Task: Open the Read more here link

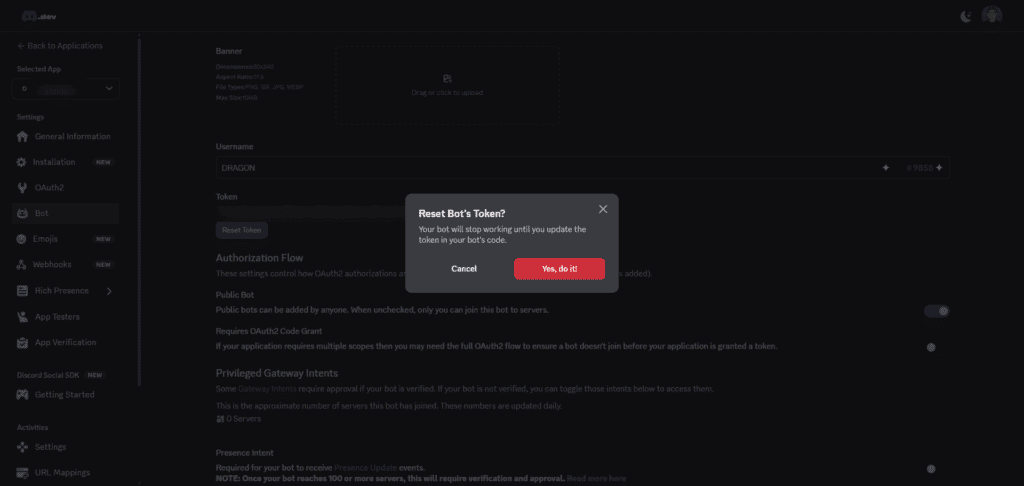Action: point(596,478)
